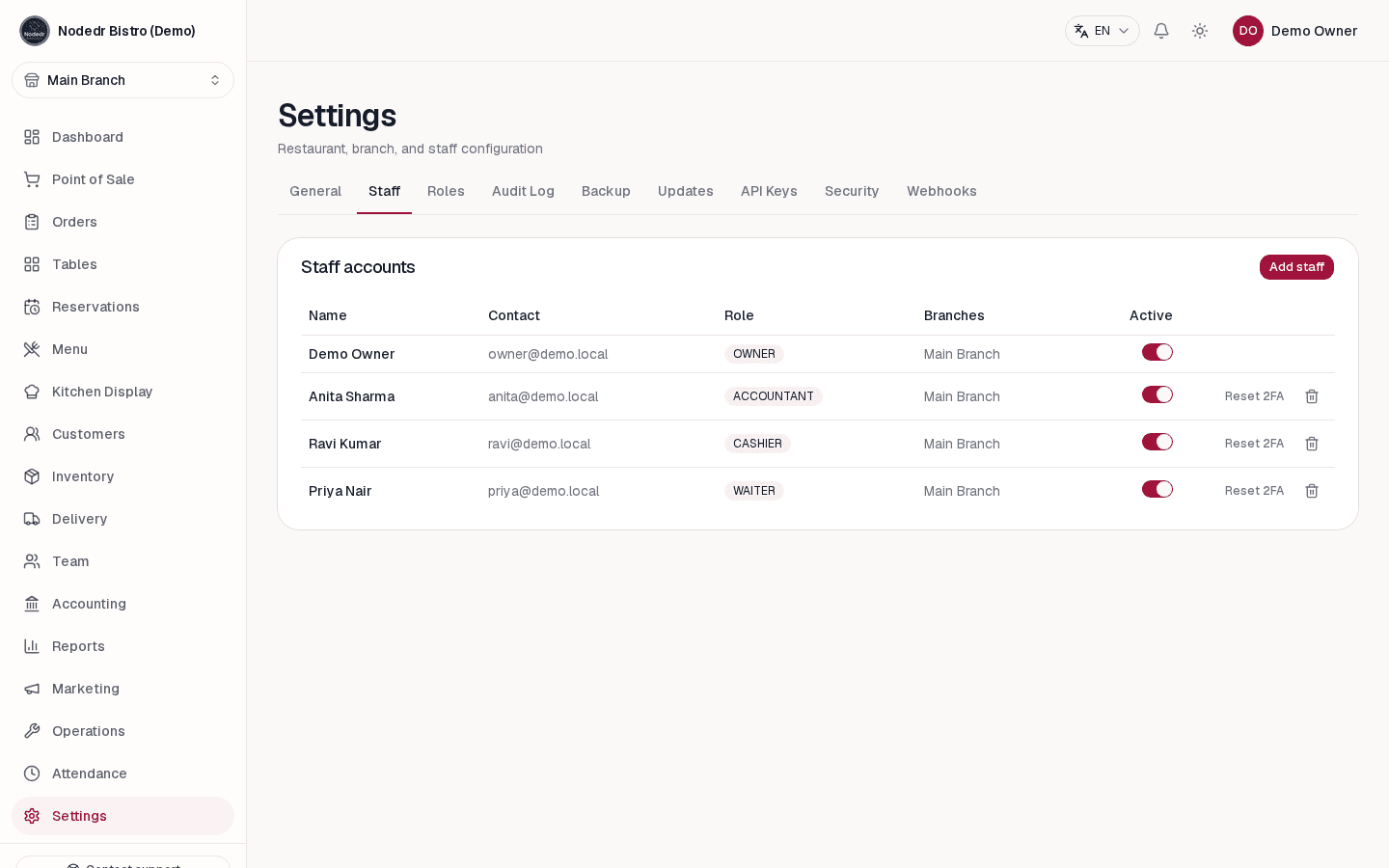Viewport: 1389px width, 868px height.
Task: Go to Inventory
Action: tap(123, 476)
